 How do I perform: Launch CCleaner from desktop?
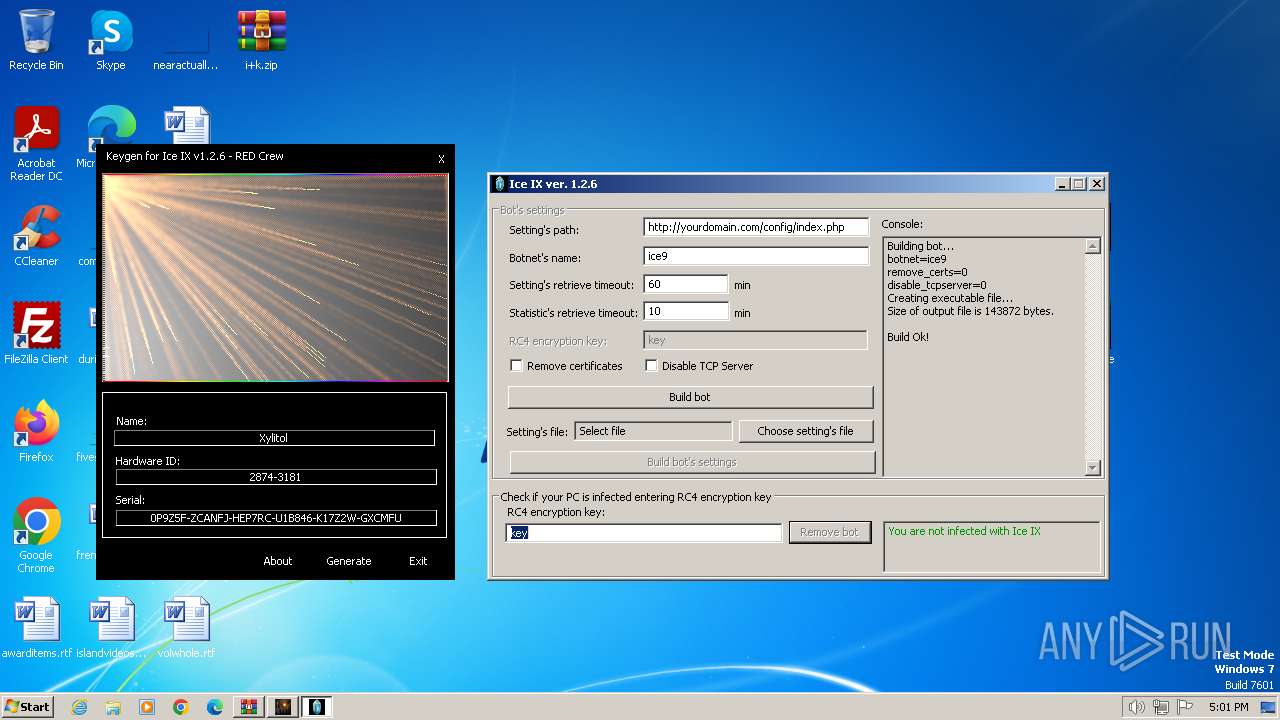point(36,236)
